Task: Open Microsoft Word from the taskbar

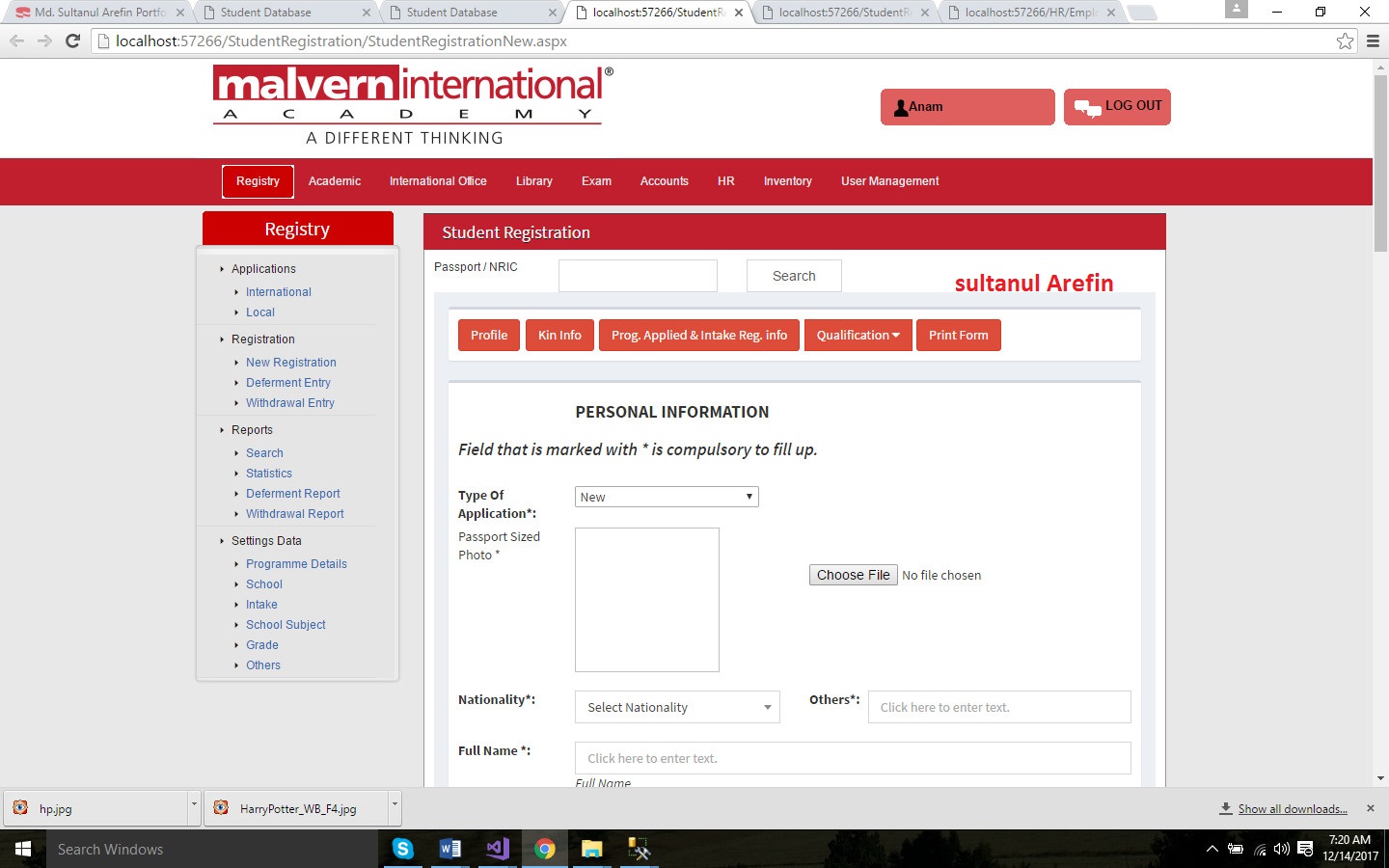Action: 449,849
